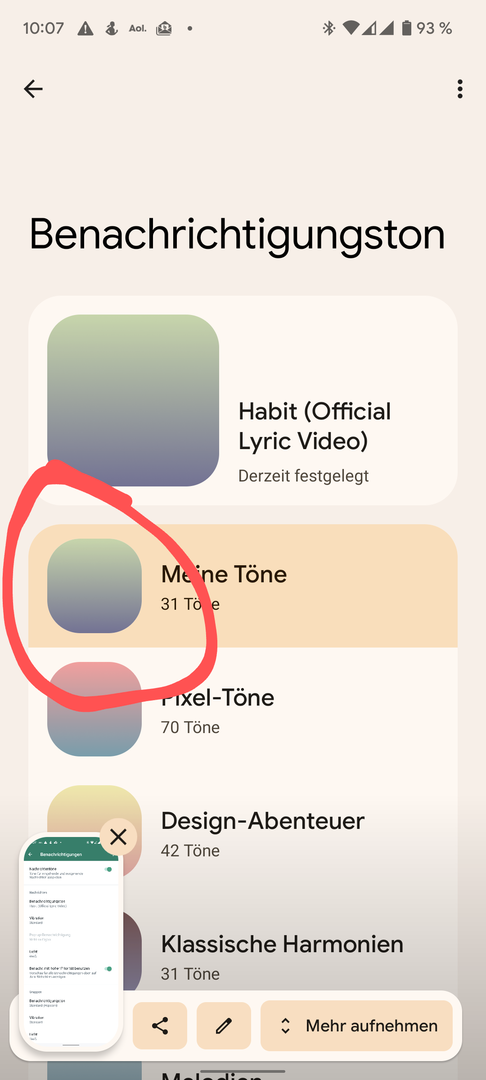
Task: Tap the Design-Abenteuer gradient icon
Action: (x=94, y=832)
